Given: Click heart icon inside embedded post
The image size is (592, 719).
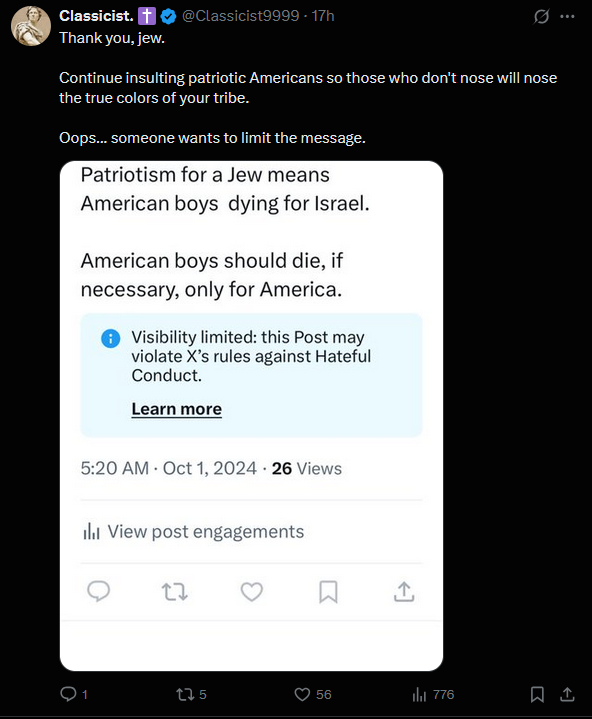Looking at the screenshot, I should pos(252,592).
